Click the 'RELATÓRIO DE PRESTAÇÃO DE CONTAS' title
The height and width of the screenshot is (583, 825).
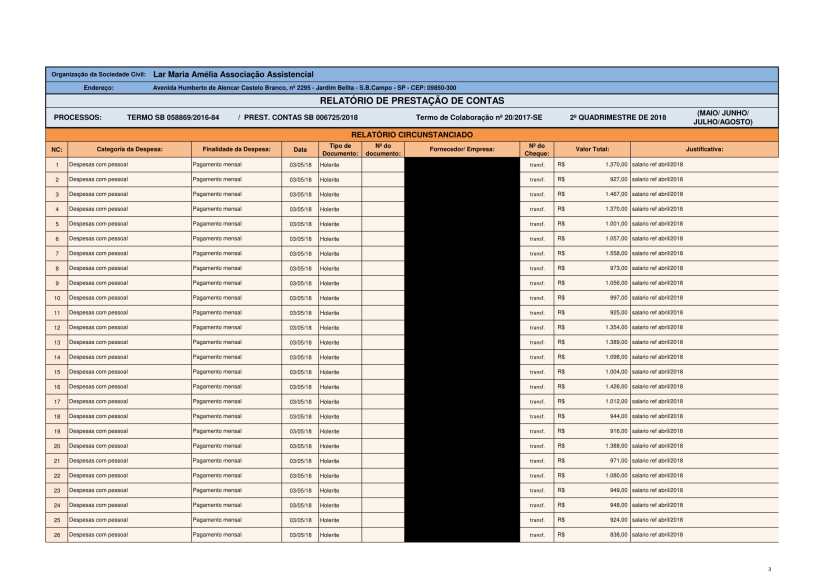coord(411,101)
